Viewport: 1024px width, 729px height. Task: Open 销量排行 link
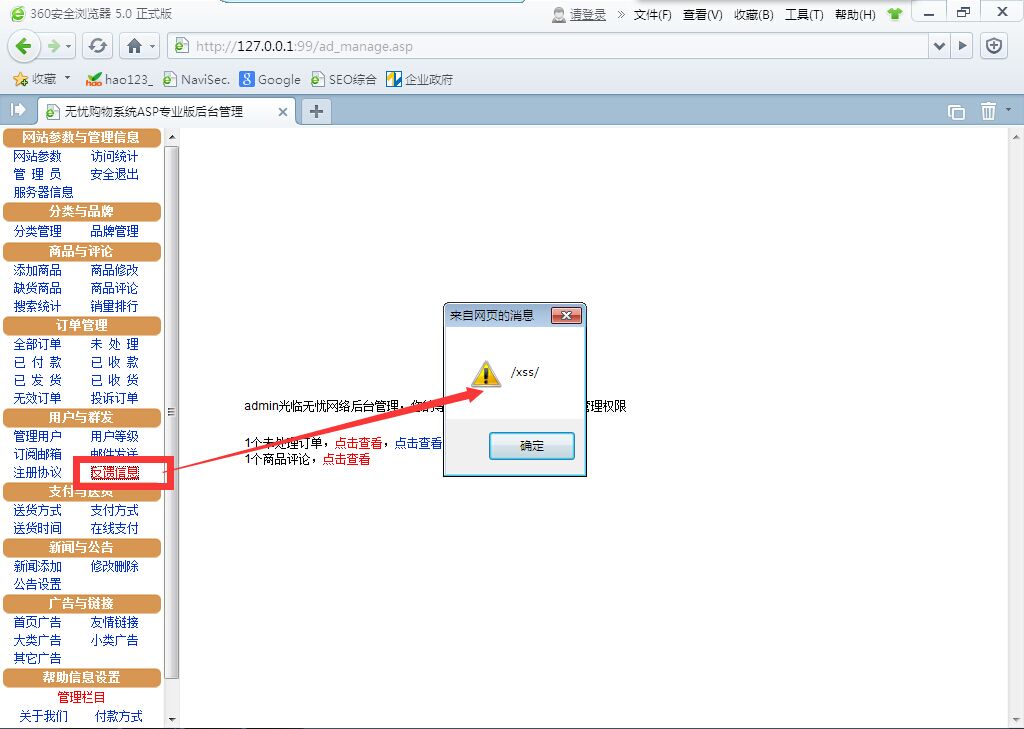pos(114,306)
